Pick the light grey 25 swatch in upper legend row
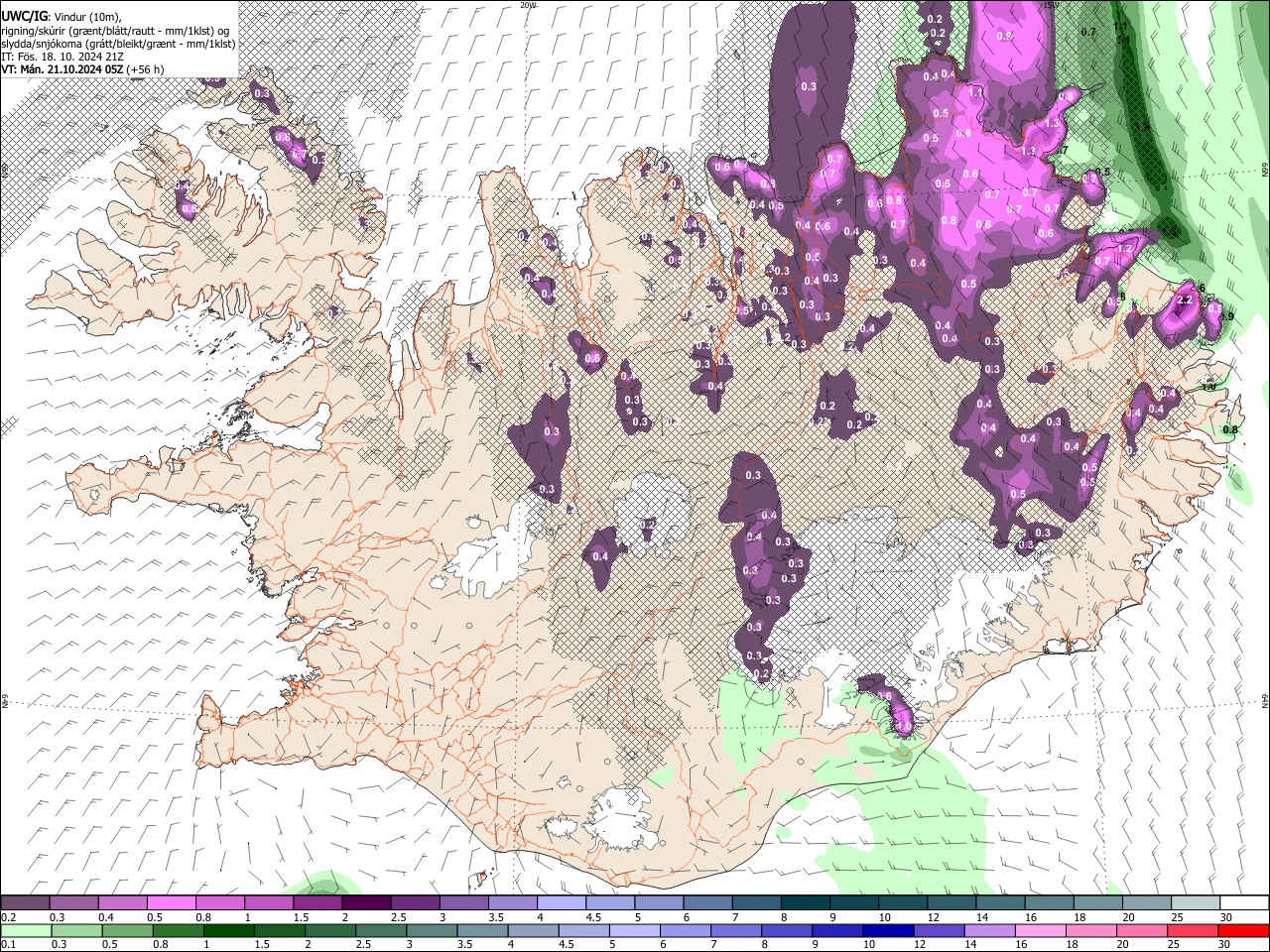The width and height of the screenshot is (1270, 952). 1195,903
